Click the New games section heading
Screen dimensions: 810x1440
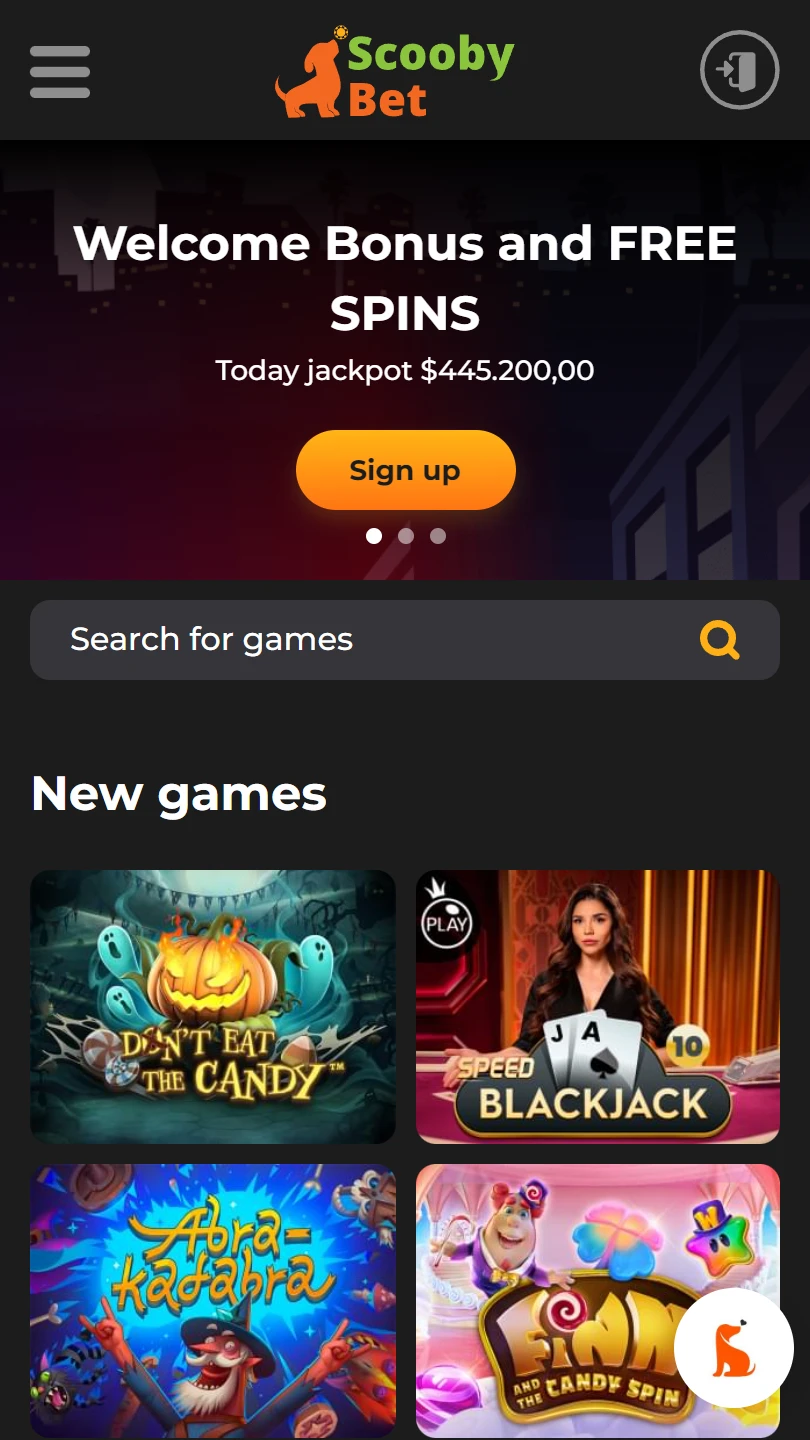179,794
